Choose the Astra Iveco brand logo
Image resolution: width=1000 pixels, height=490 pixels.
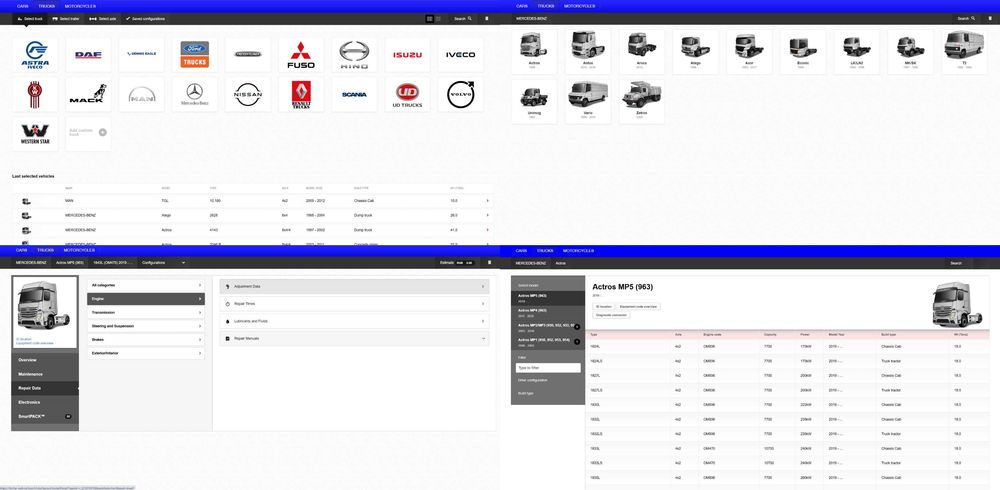(34, 54)
